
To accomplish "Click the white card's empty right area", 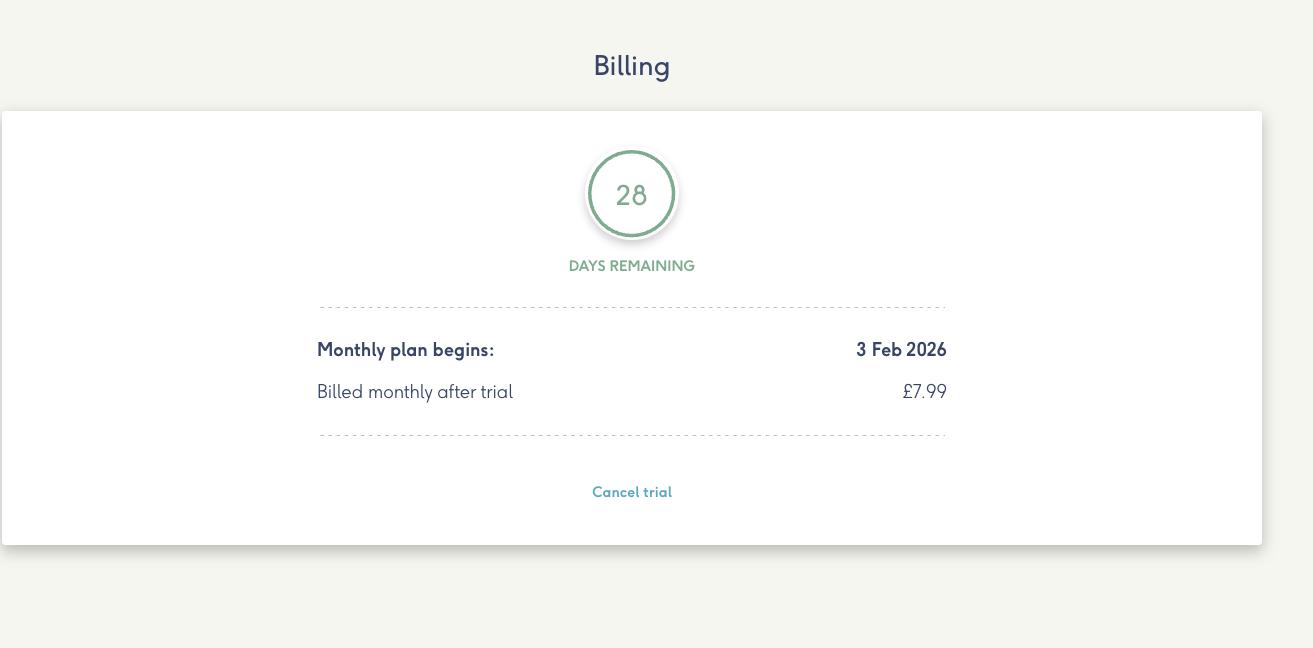I will pyautogui.click(x=1110, y=330).
